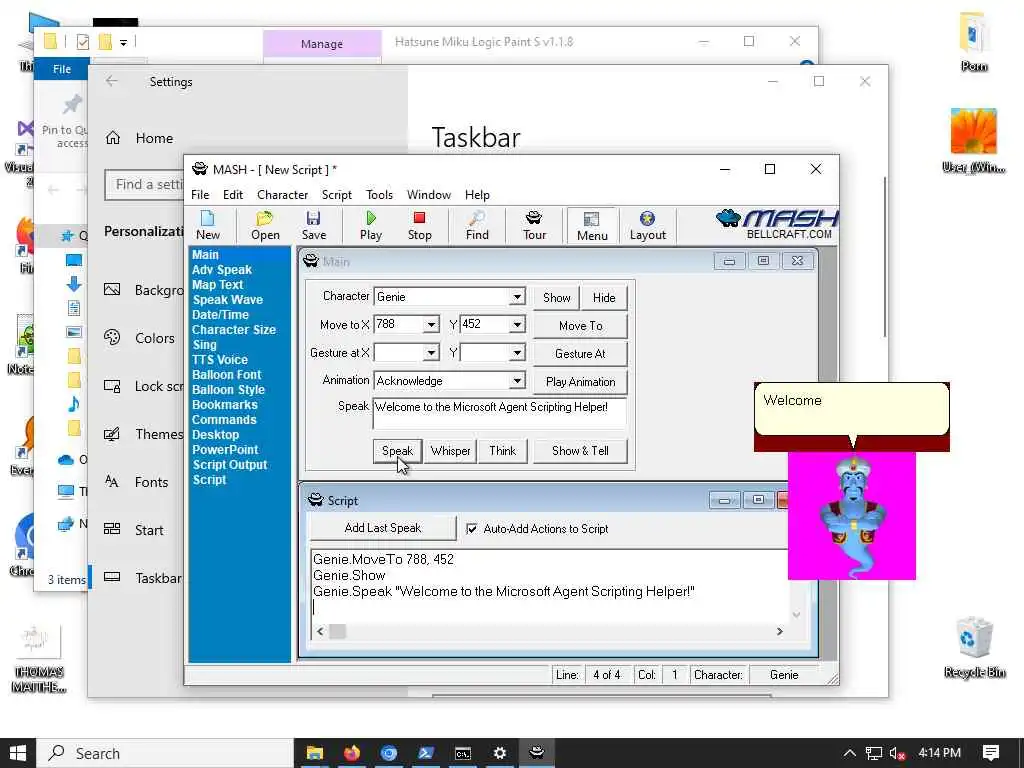This screenshot has height=768, width=1024.
Task: Open the Manage tab in File Explorer
Action: [321, 44]
